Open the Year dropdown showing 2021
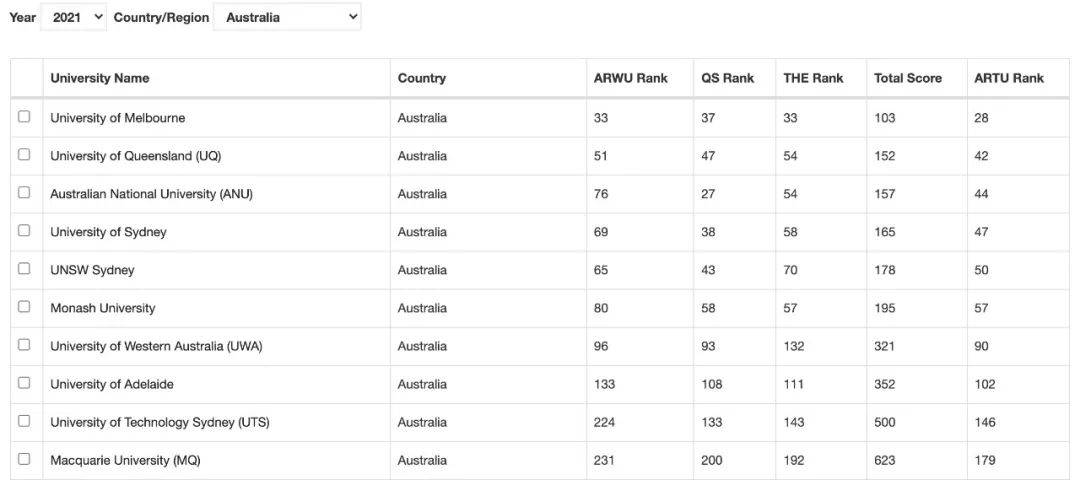This screenshot has width=1080, height=480. (73, 17)
